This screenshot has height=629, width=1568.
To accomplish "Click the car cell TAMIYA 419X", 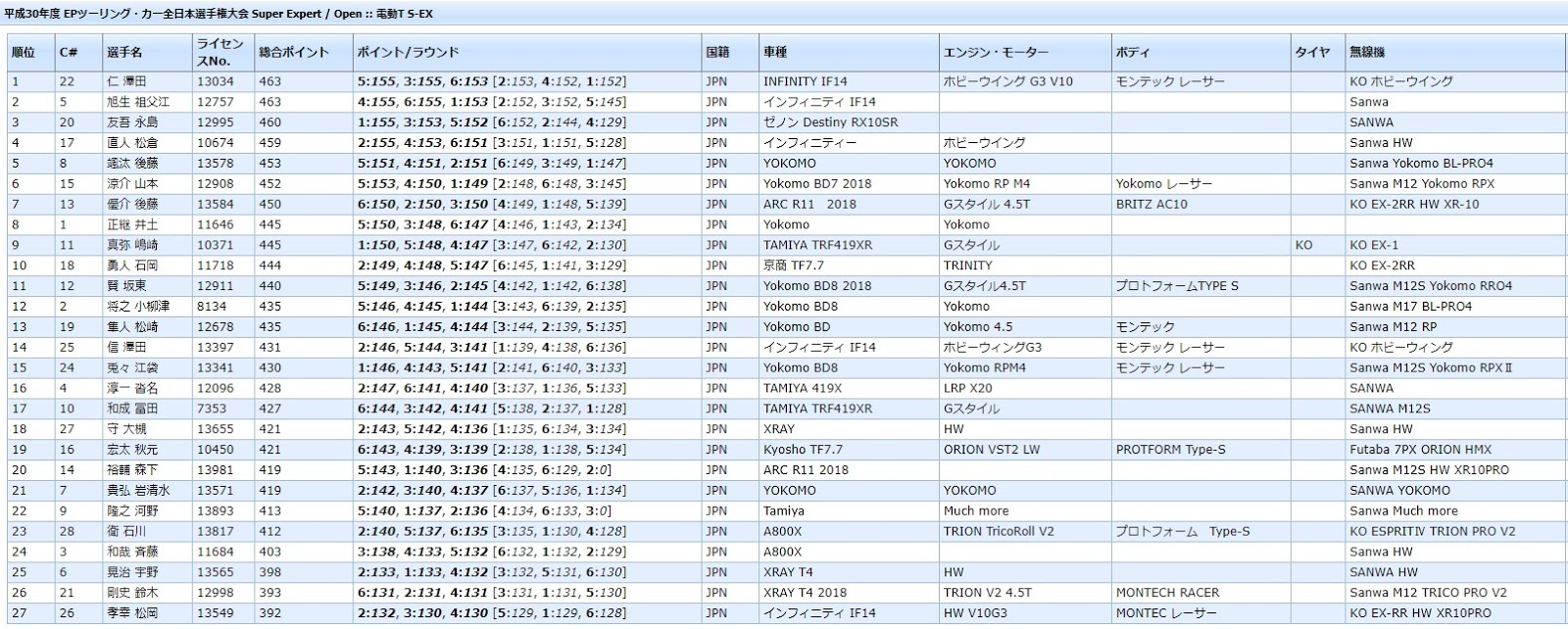I will tap(803, 388).
